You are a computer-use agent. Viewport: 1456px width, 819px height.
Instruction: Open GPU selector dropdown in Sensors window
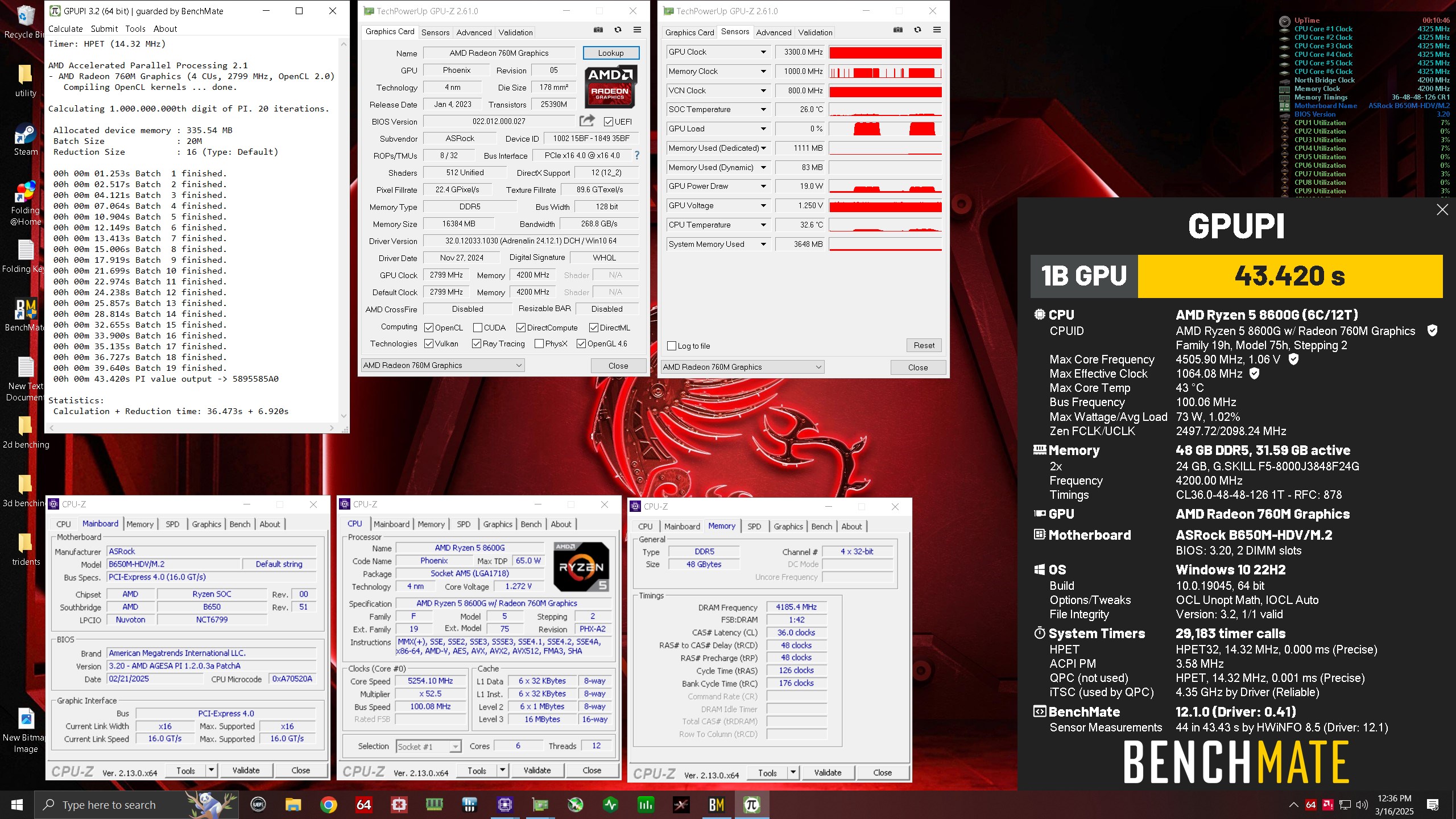(x=743, y=367)
